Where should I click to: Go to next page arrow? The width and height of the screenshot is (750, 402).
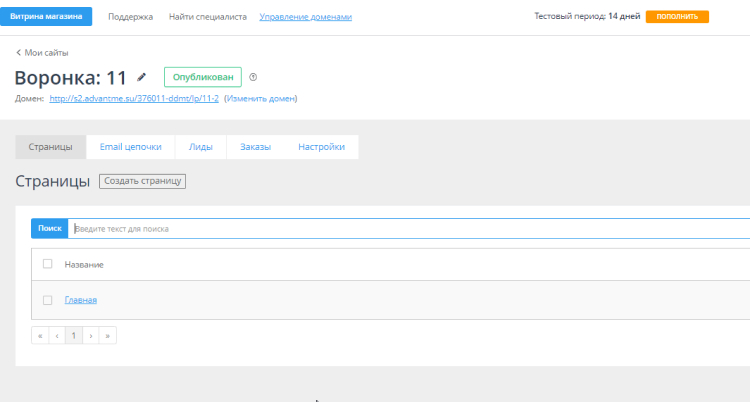[x=91, y=336]
